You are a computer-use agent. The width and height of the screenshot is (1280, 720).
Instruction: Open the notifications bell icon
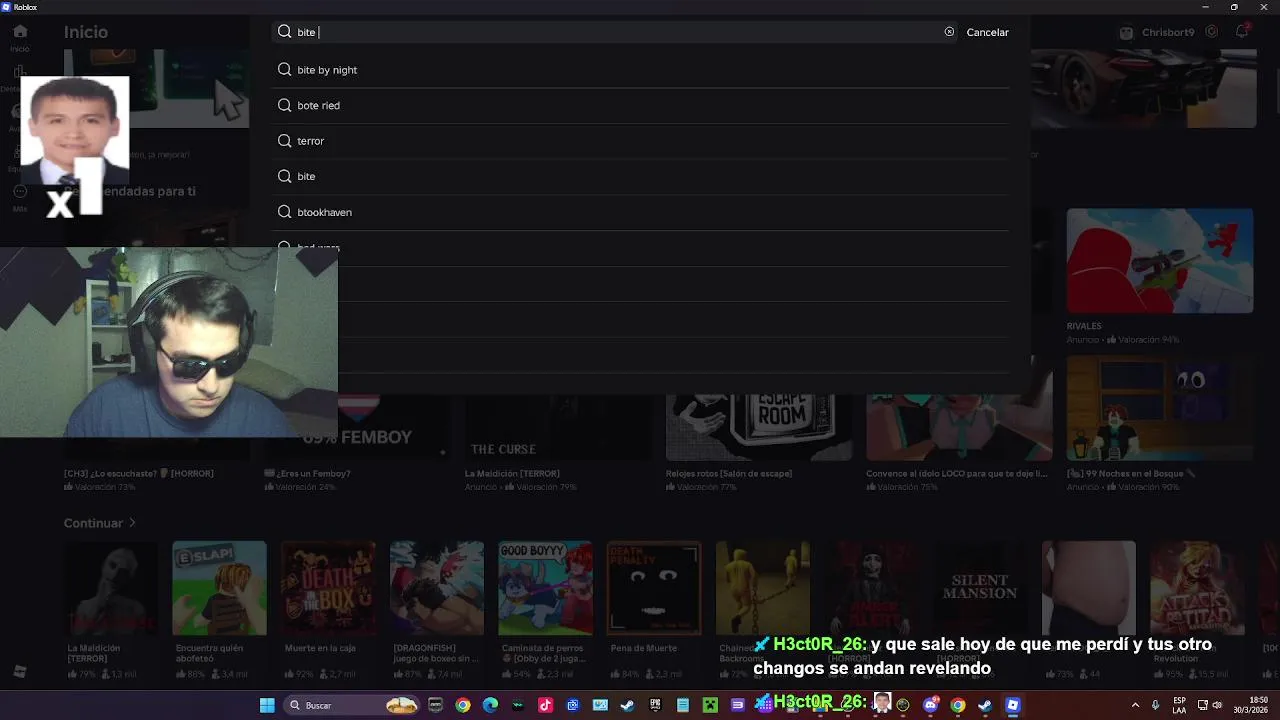[1242, 32]
